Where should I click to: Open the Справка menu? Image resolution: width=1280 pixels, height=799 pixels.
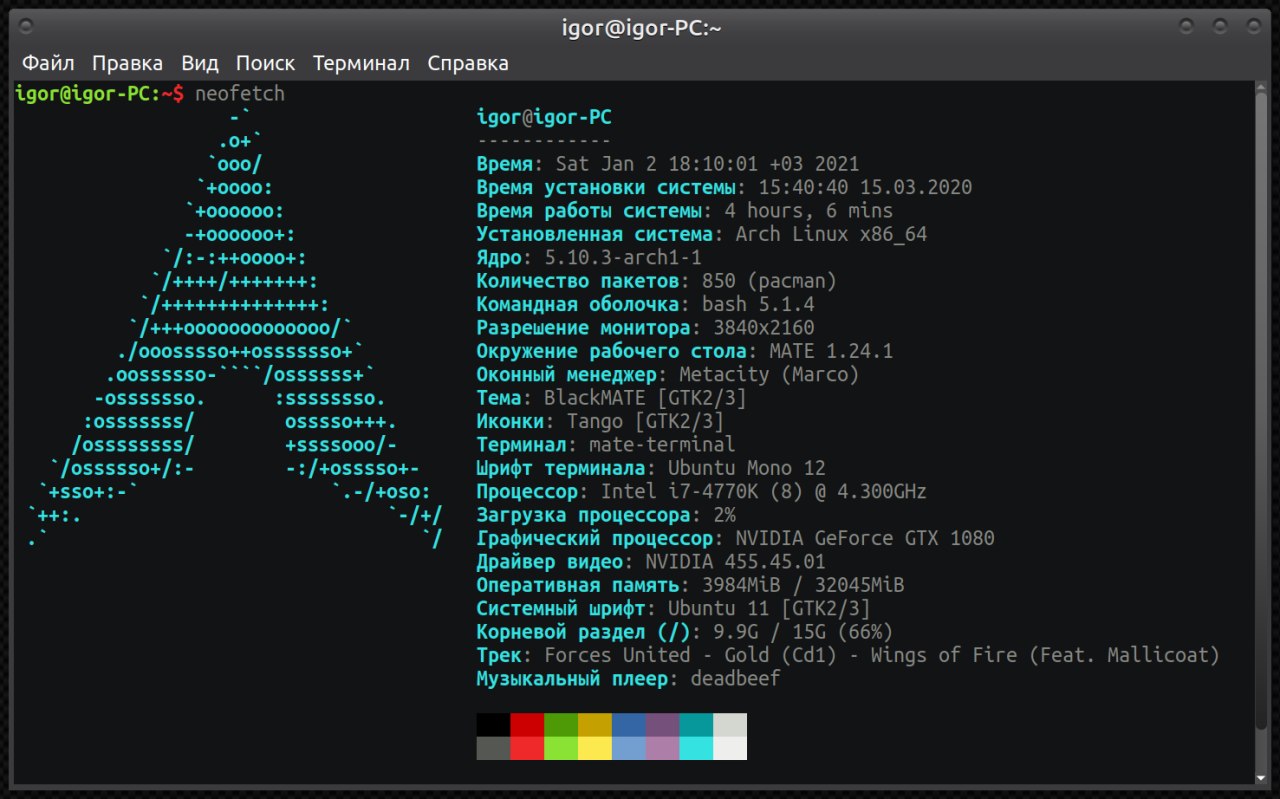(x=468, y=64)
